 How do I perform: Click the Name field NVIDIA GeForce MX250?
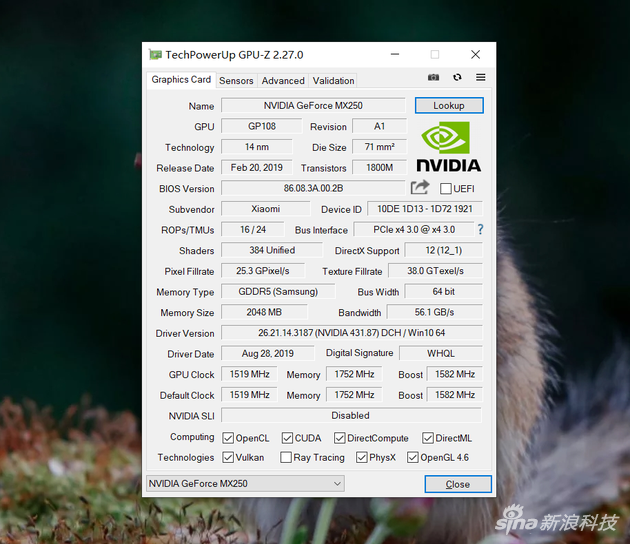tap(313, 105)
